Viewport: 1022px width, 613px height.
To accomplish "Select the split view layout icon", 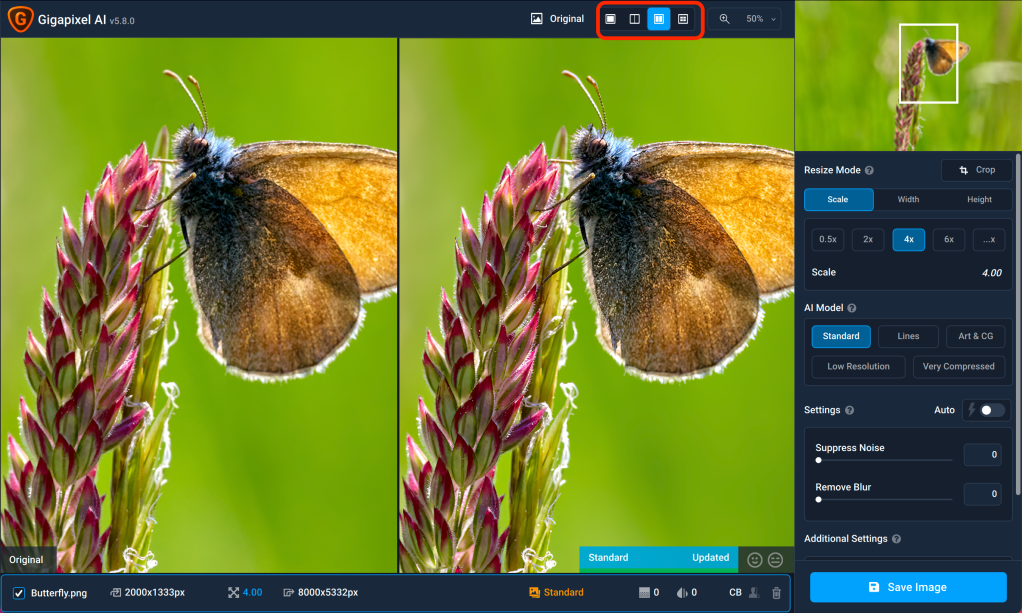I will tap(634, 19).
